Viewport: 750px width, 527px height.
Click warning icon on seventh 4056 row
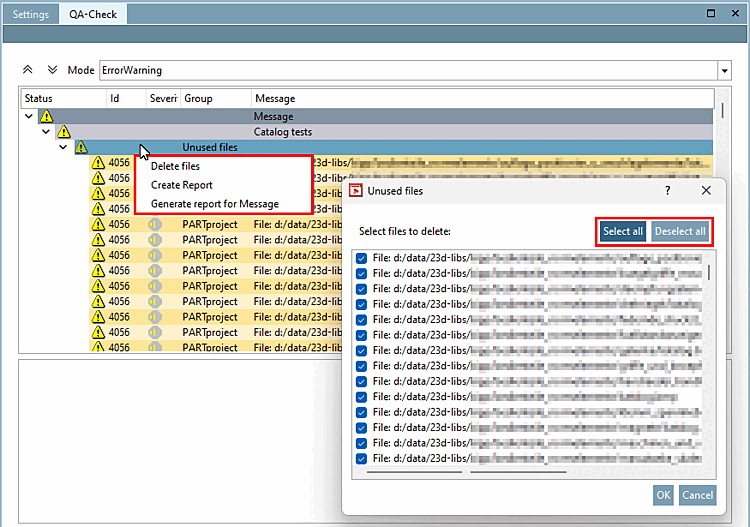tap(98, 255)
